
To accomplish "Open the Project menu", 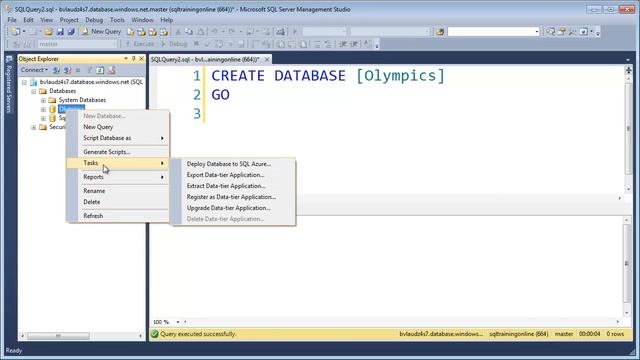I will coord(69,20).
